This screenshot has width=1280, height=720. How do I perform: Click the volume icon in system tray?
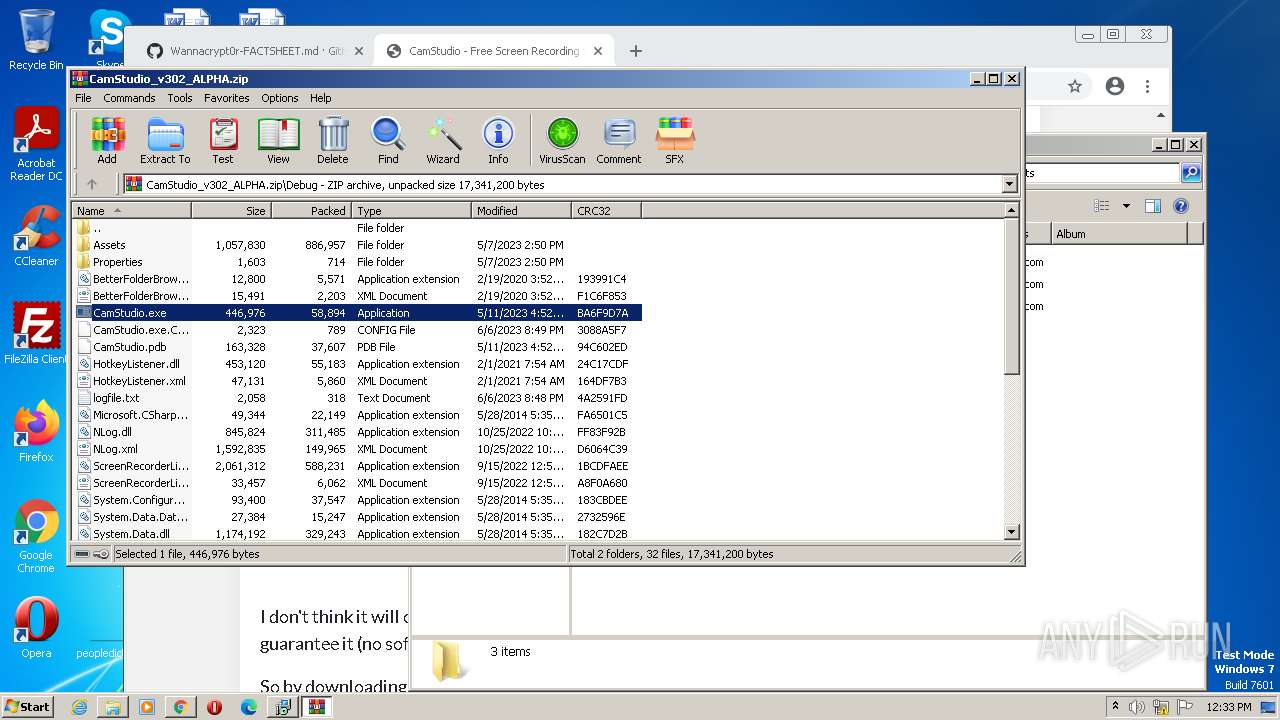(1137, 707)
